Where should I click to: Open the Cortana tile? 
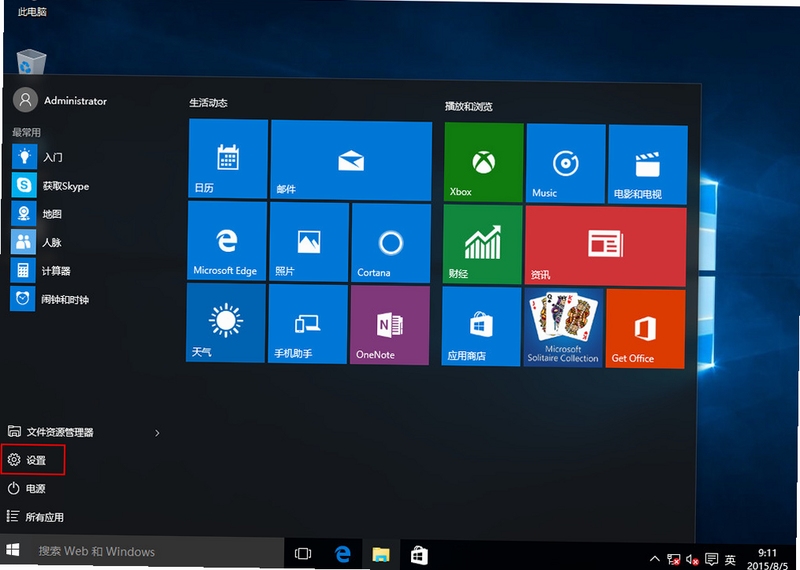[391, 243]
